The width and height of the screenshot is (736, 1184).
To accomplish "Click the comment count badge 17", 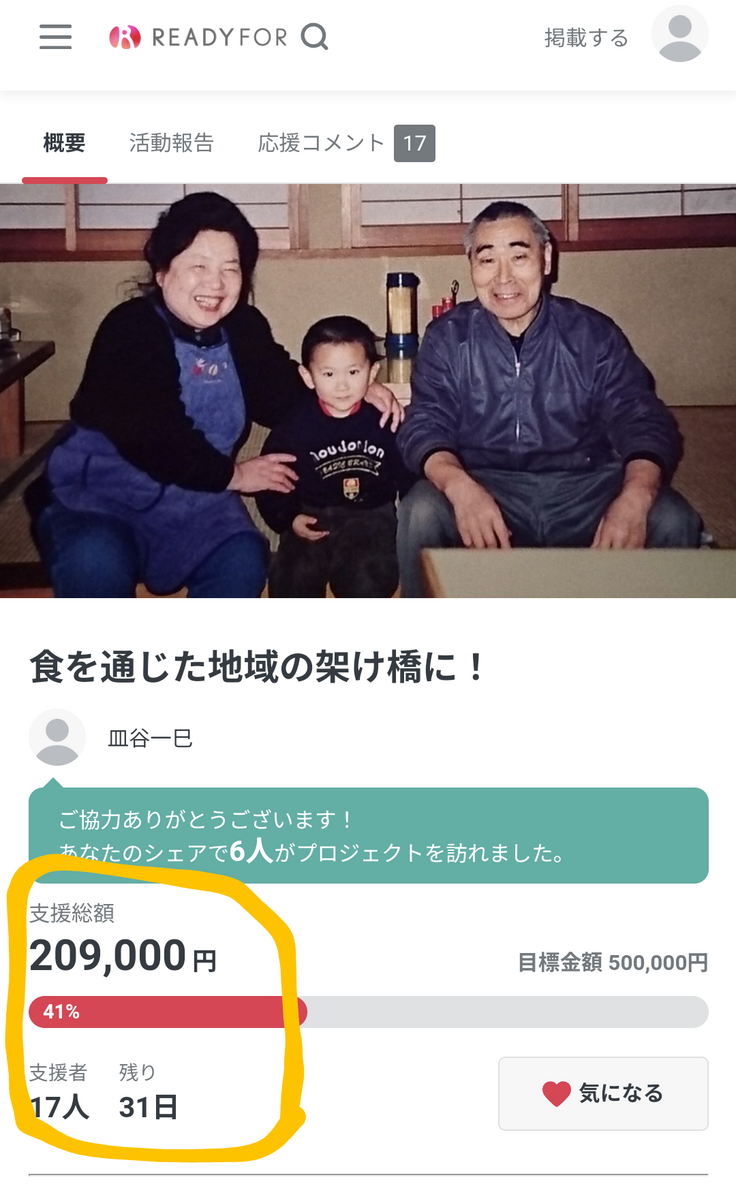I will (x=414, y=143).
